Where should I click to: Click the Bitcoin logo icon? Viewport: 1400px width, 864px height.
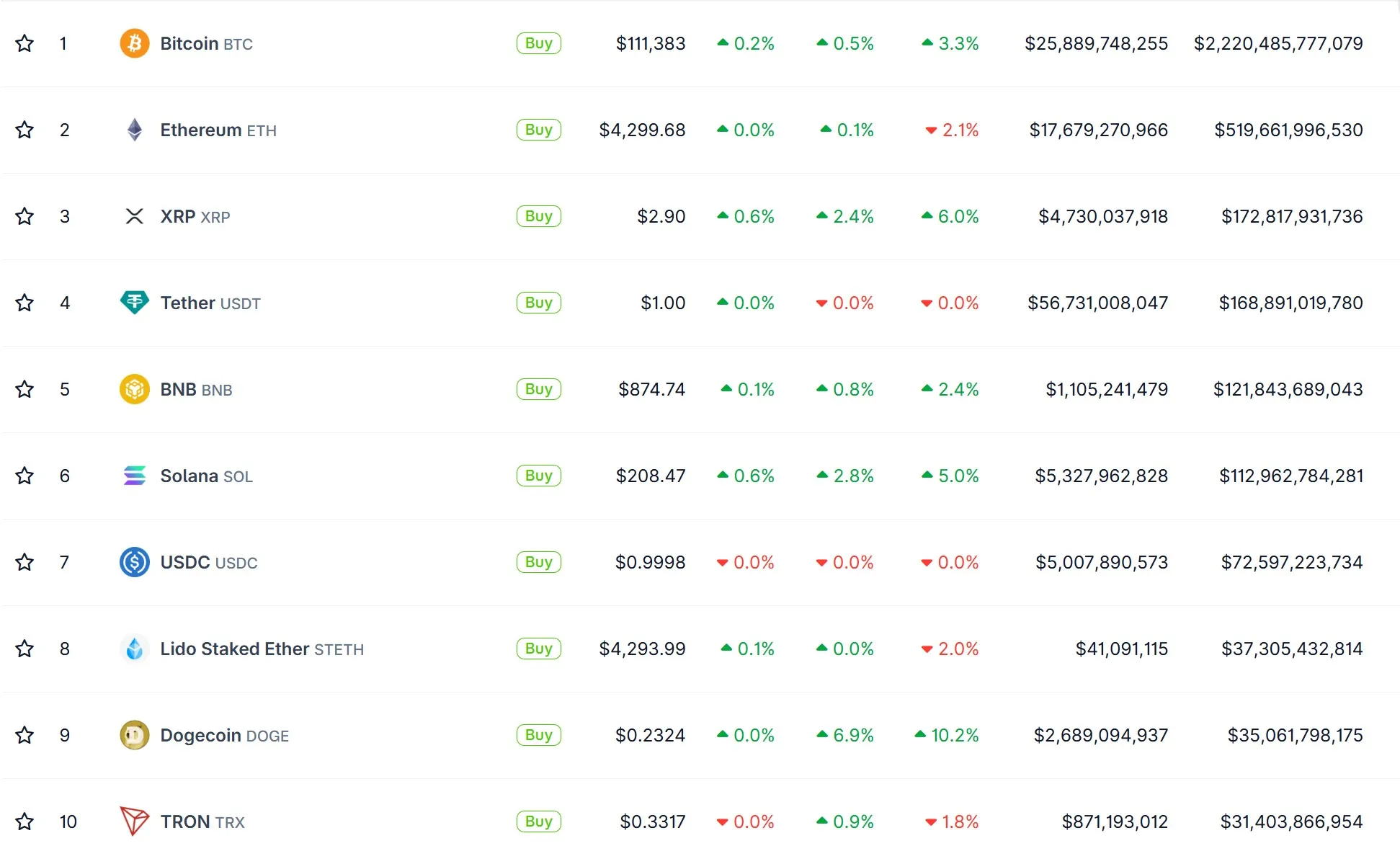tap(134, 43)
